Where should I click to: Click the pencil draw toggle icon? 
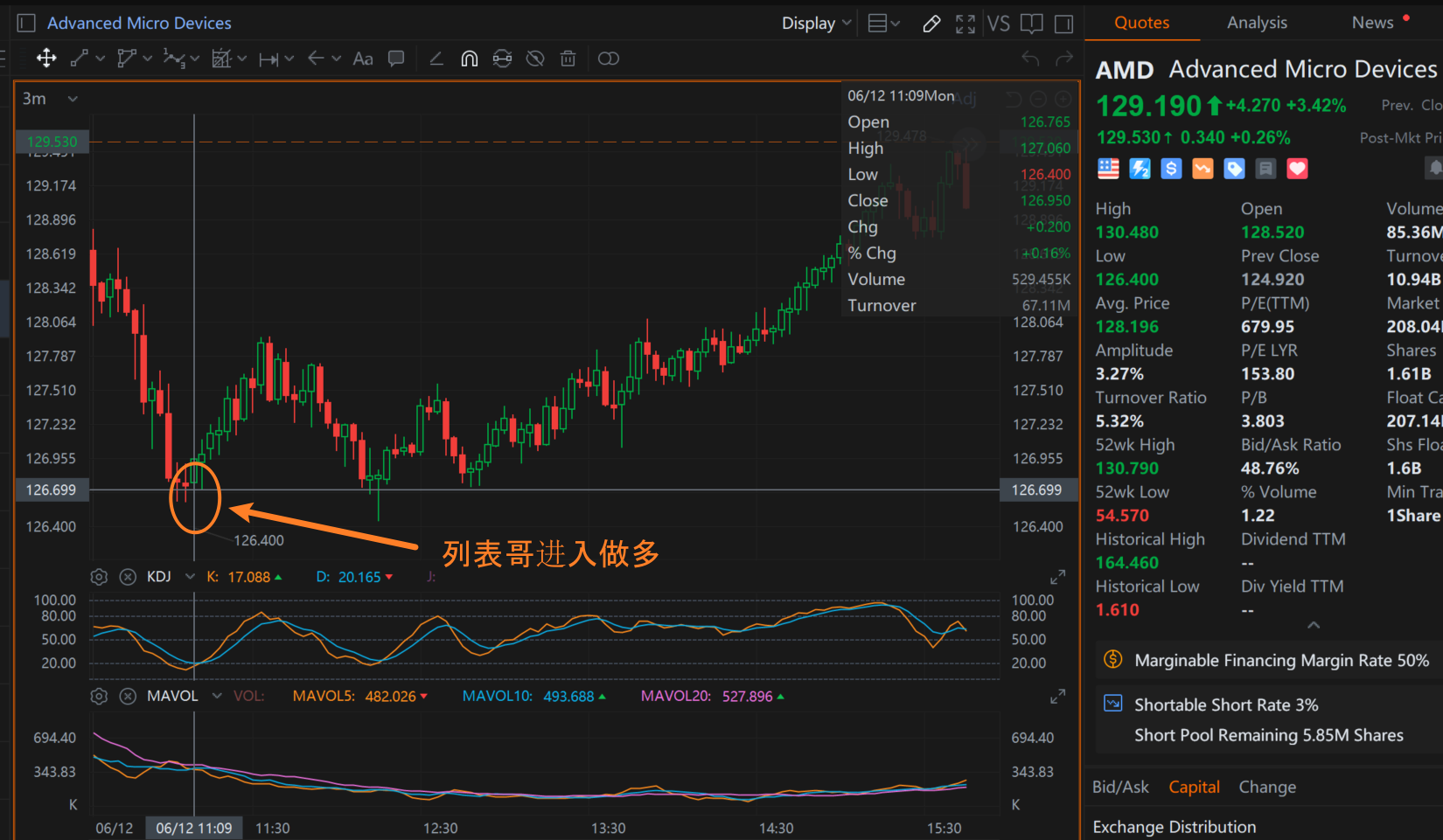point(932,24)
